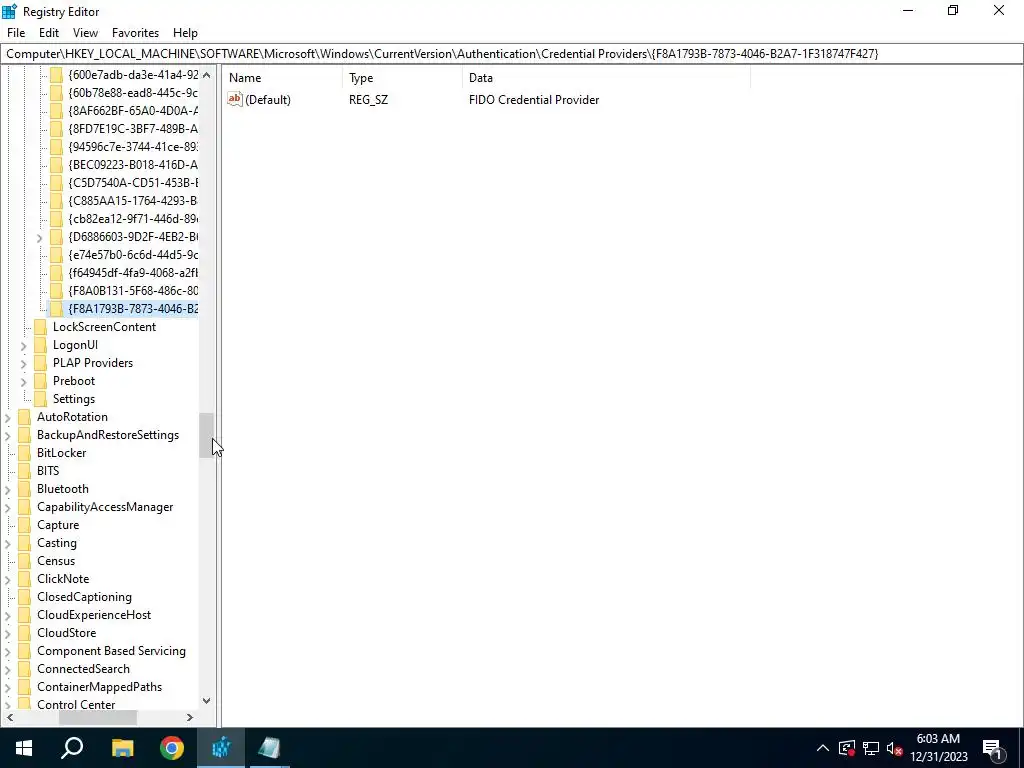The width and height of the screenshot is (1024, 768).
Task: Select the BitLocker key folder icon
Action: (25, 453)
